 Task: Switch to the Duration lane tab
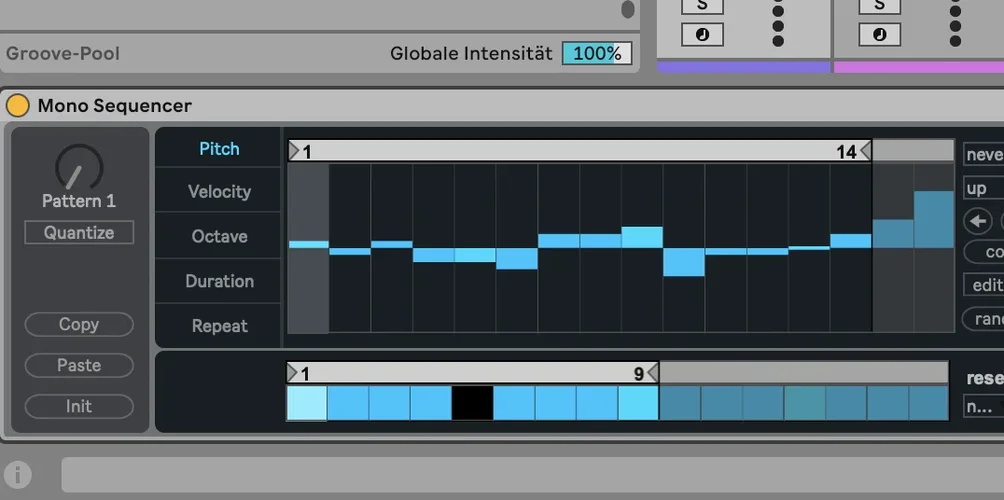[218, 280]
